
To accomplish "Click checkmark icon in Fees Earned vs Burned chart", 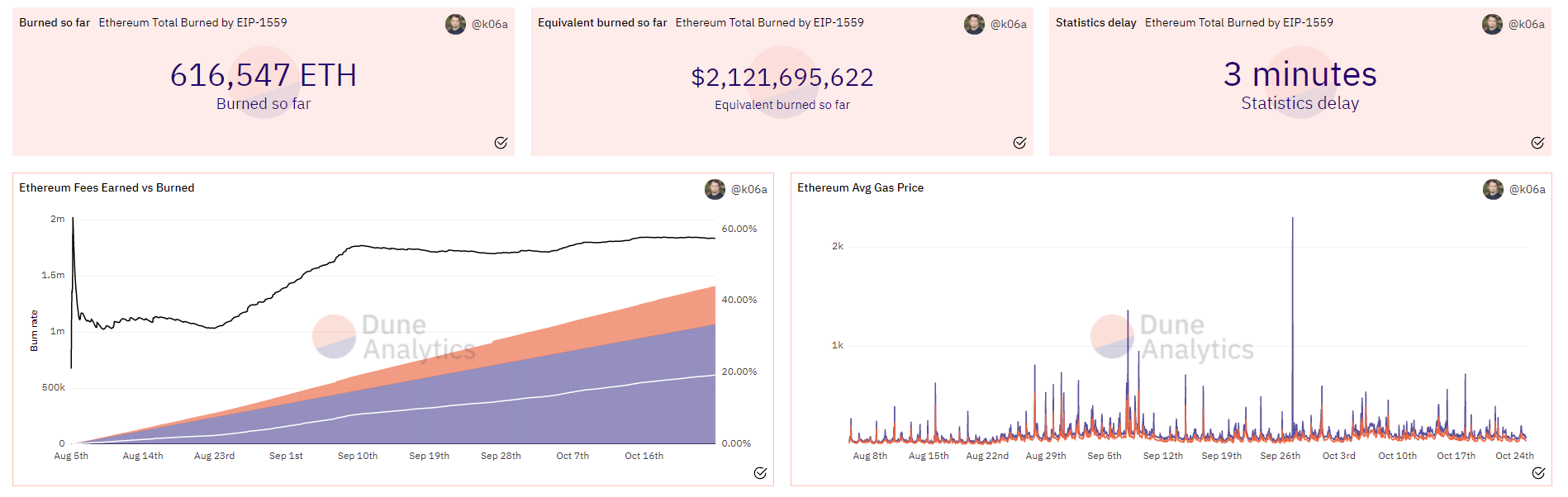I will (760, 473).
